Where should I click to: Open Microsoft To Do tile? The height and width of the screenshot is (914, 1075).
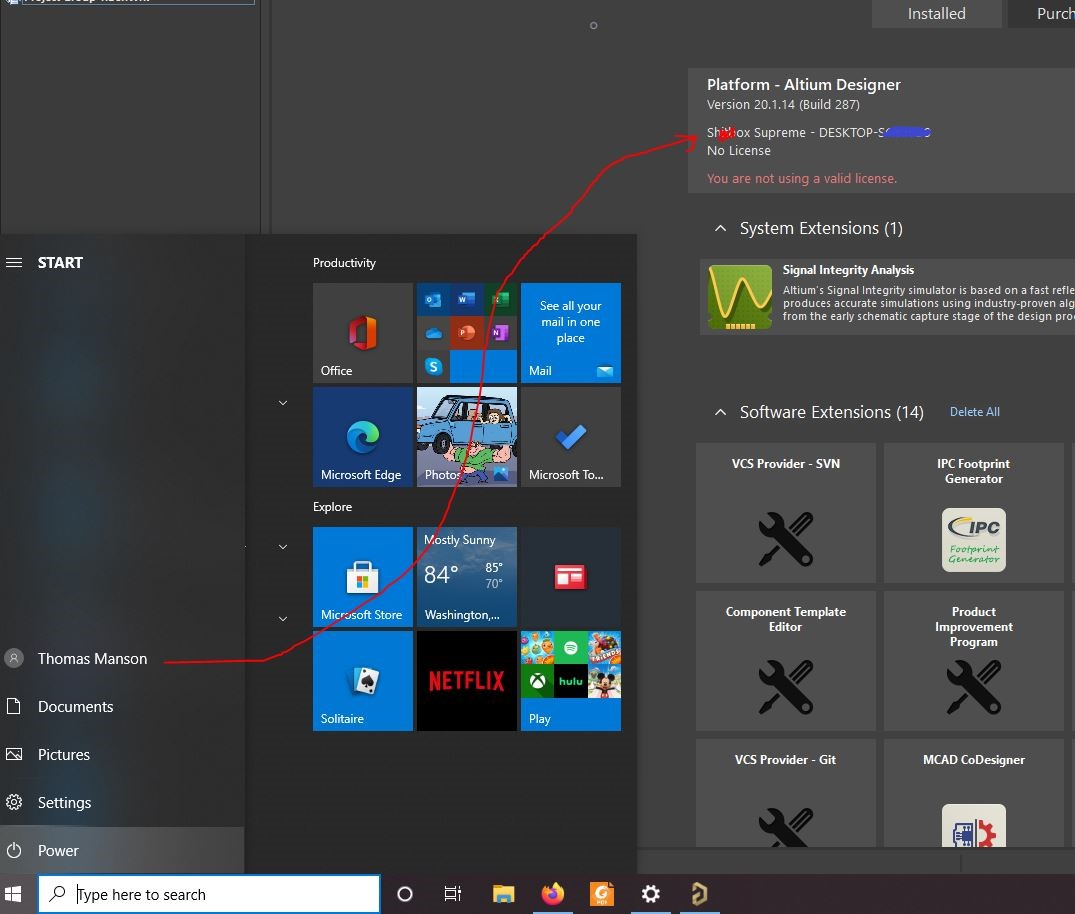(x=570, y=437)
